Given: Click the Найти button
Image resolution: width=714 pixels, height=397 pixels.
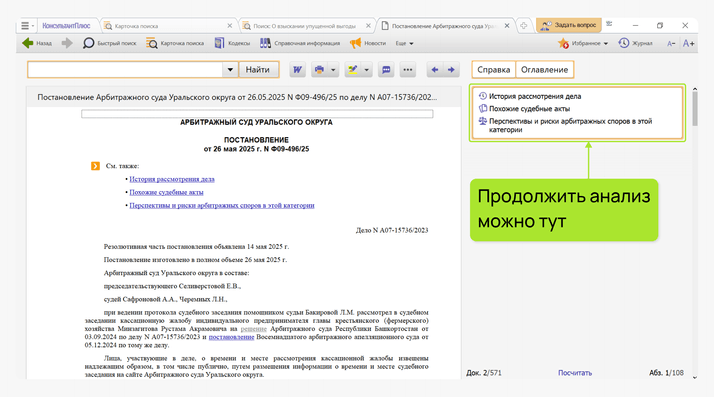Looking at the screenshot, I should [x=258, y=70].
